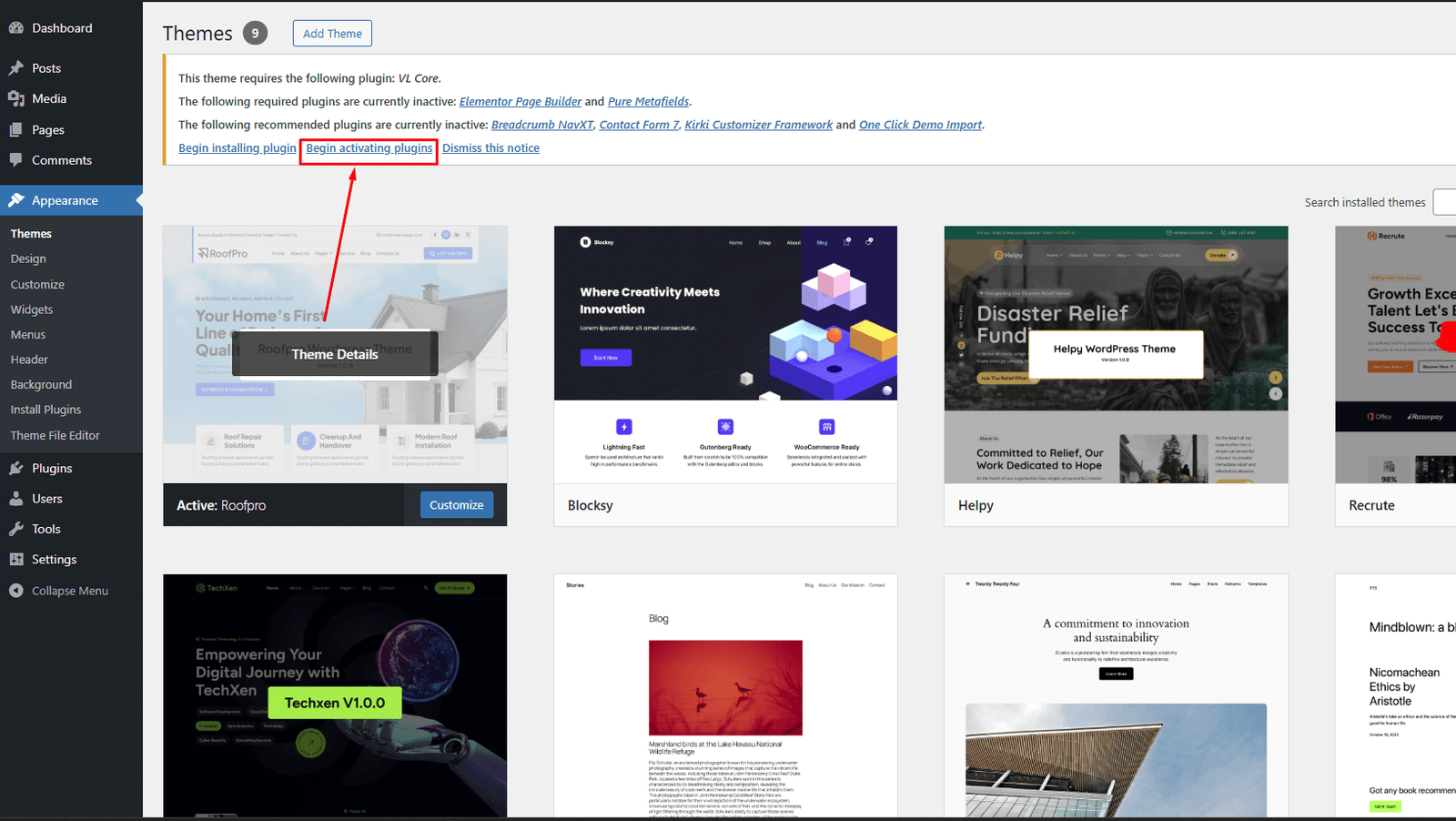The height and width of the screenshot is (821, 1456).
Task: Click the Search installed themes field
Action: (x=1444, y=202)
